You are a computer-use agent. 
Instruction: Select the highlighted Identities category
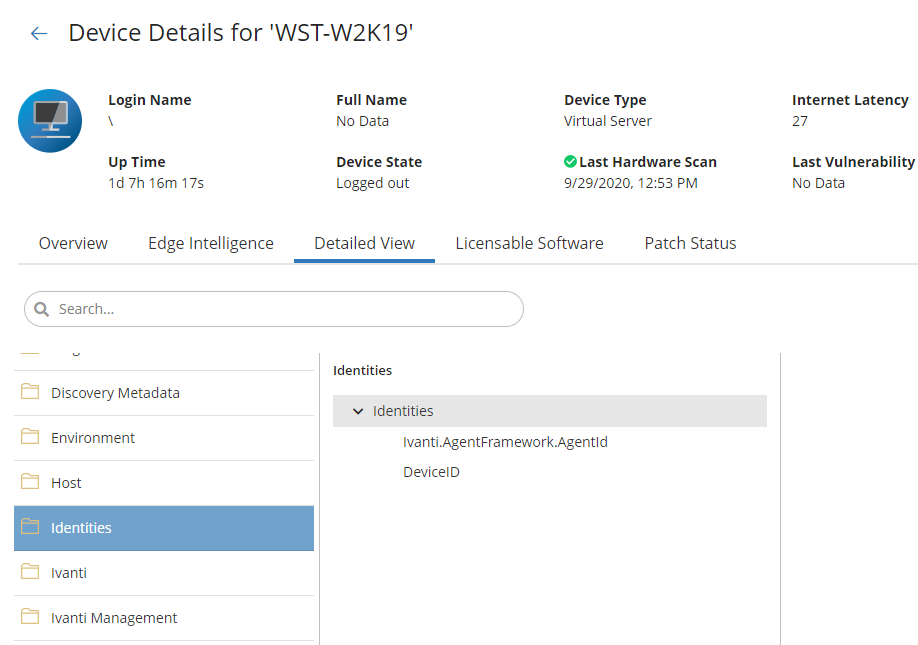(x=81, y=528)
